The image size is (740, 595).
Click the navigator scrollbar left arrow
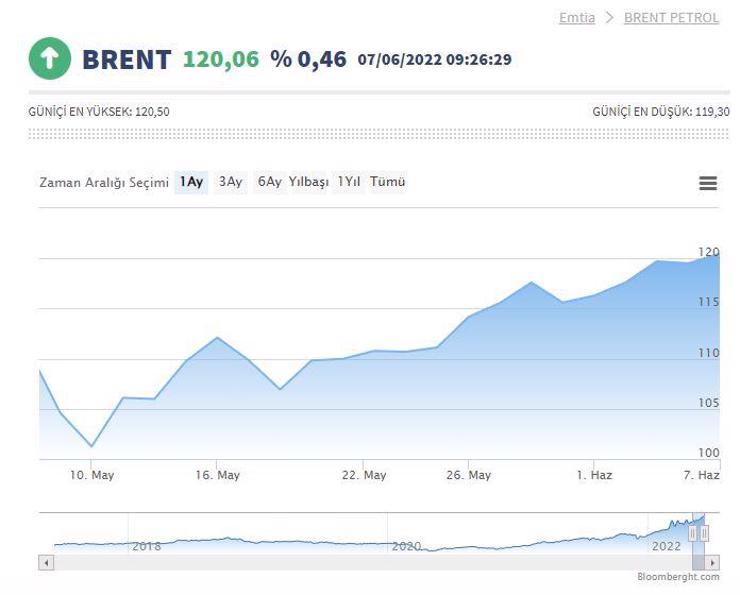(46, 562)
